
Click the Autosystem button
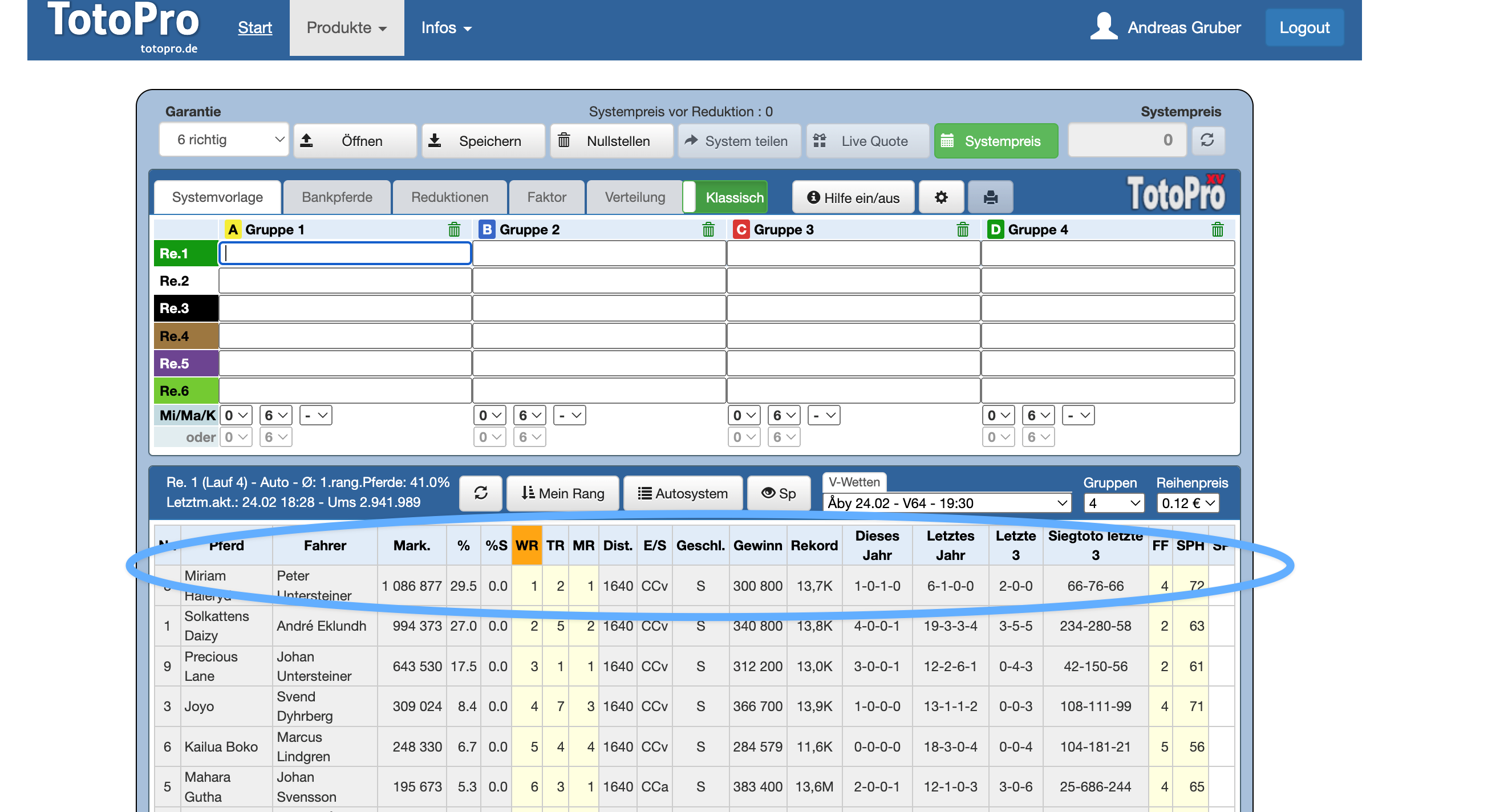(x=683, y=493)
